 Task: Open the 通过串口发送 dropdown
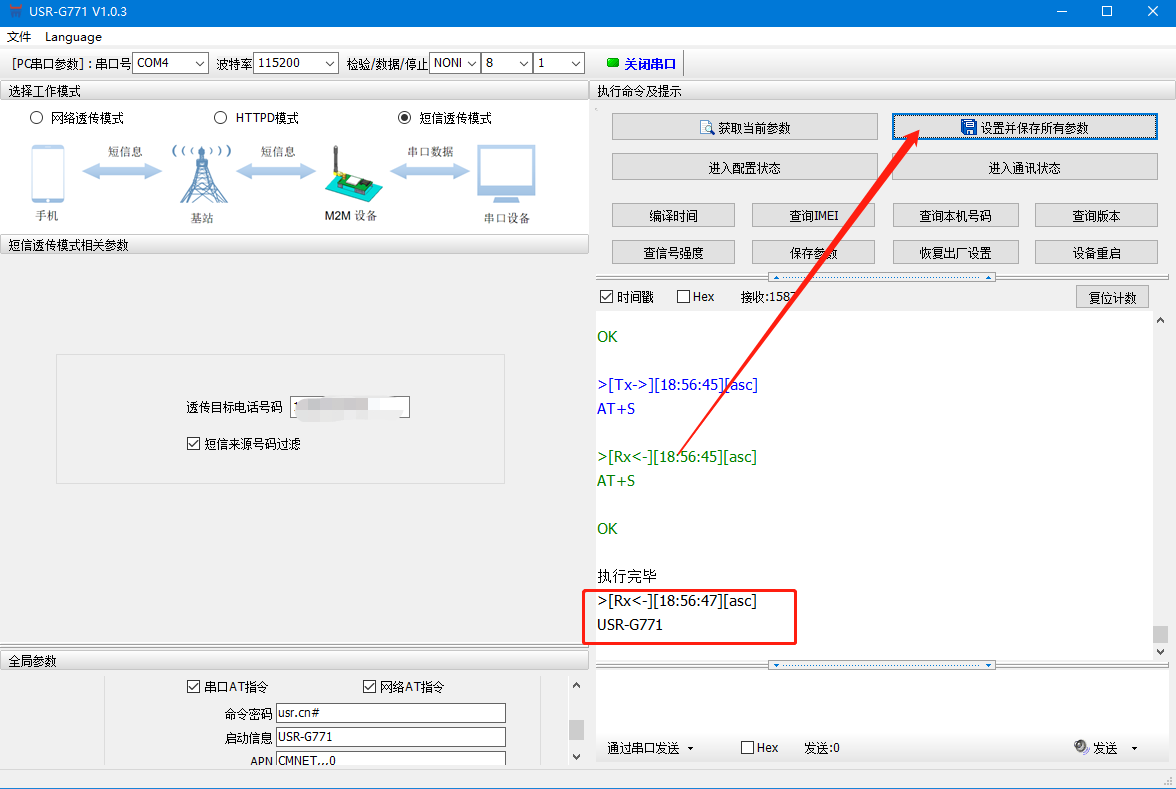[x=650, y=748]
